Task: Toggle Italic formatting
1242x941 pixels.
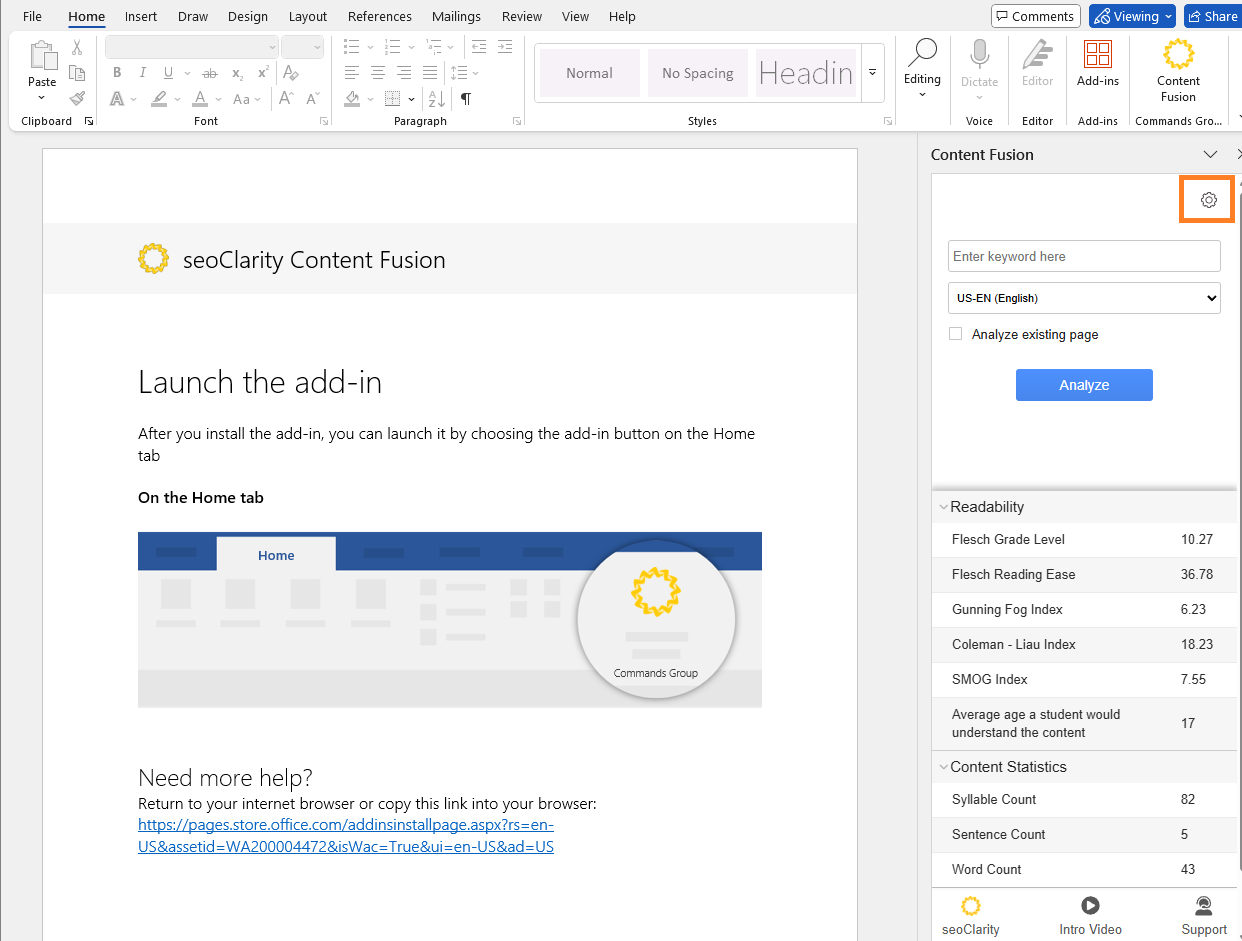Action: (x=143, y=73)
